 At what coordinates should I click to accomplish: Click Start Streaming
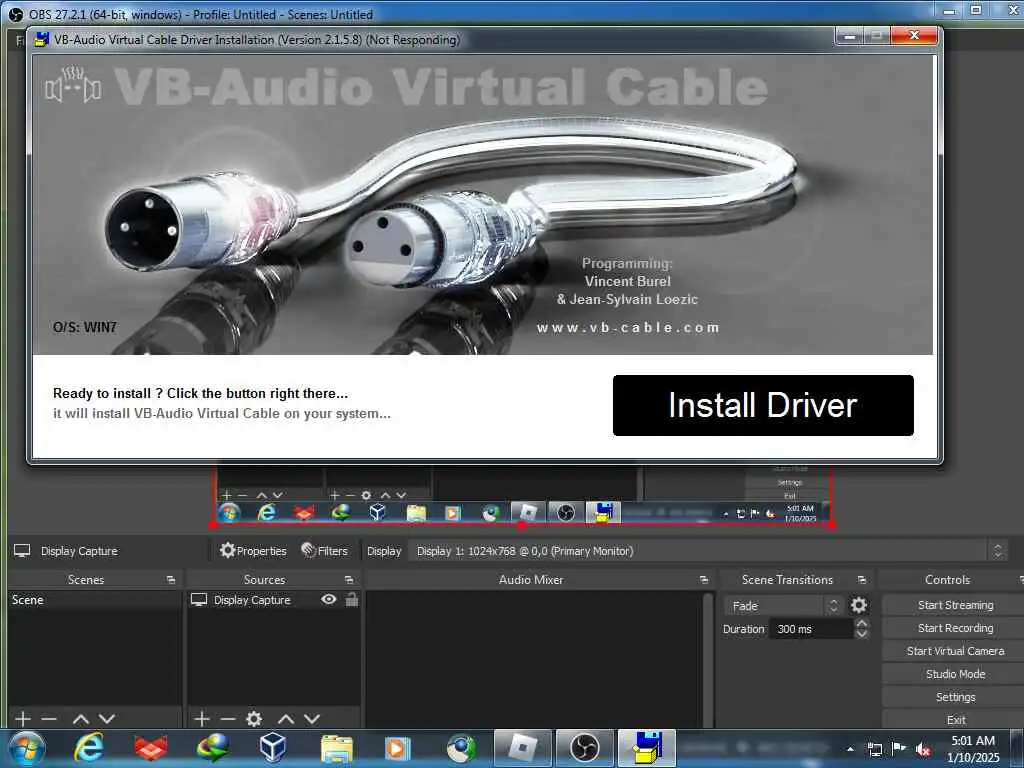tap(955, 605)
